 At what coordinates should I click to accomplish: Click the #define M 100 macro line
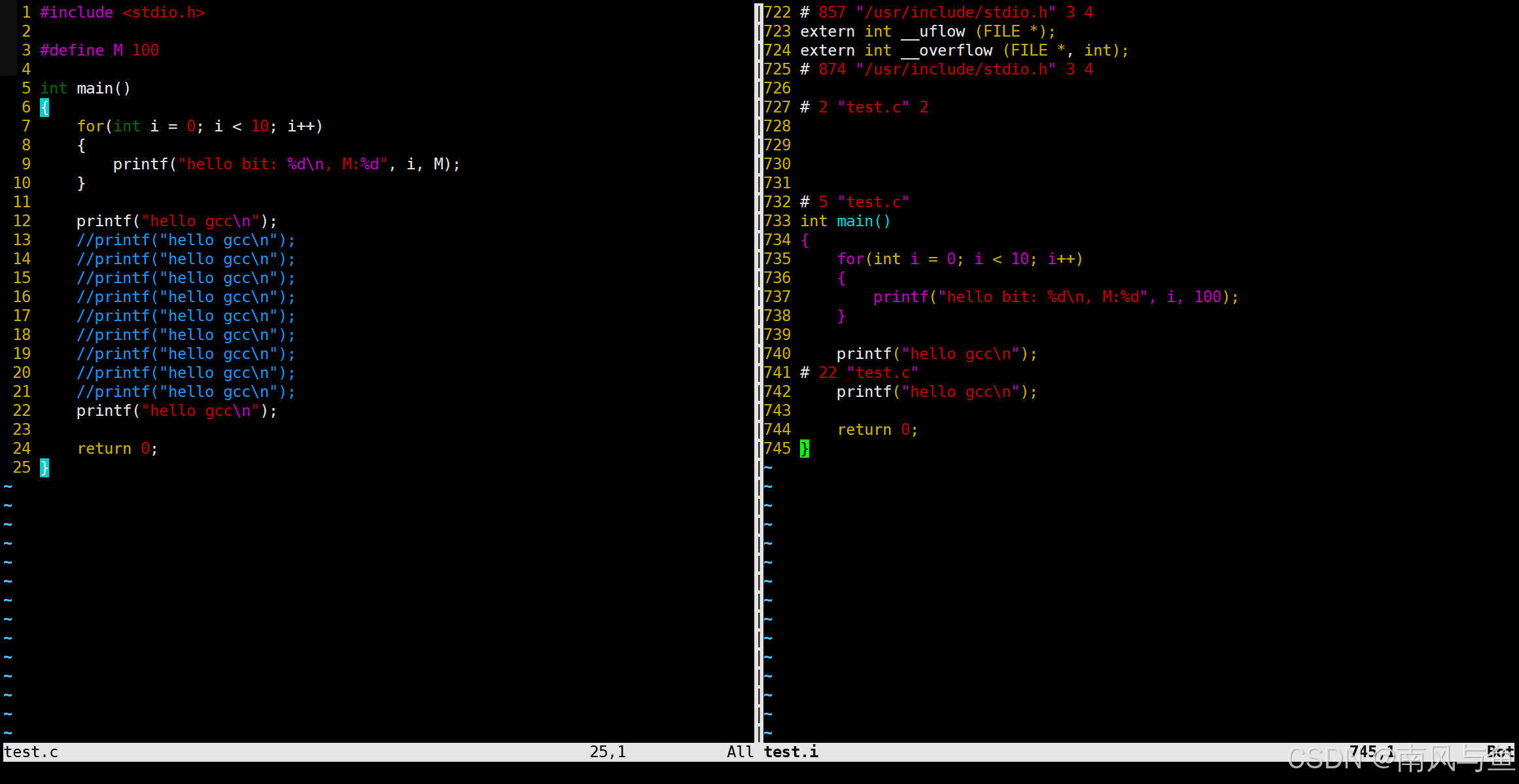[x=99, y=50]
